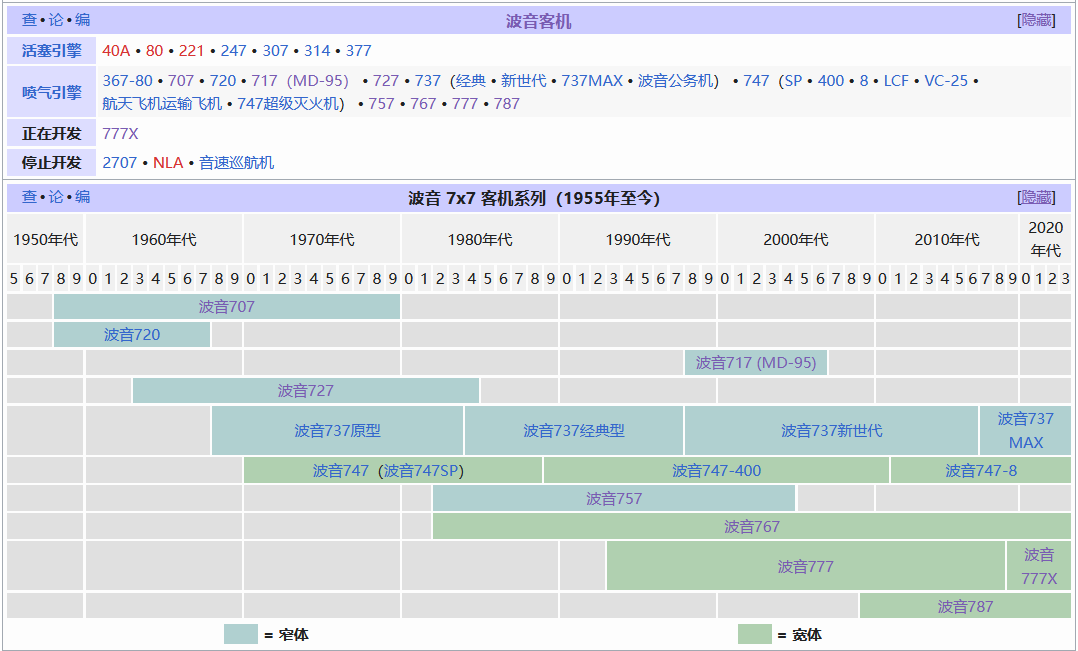Open the red 221 link
The width and height of the screenshot is (1078, 651).
[191, 51]
